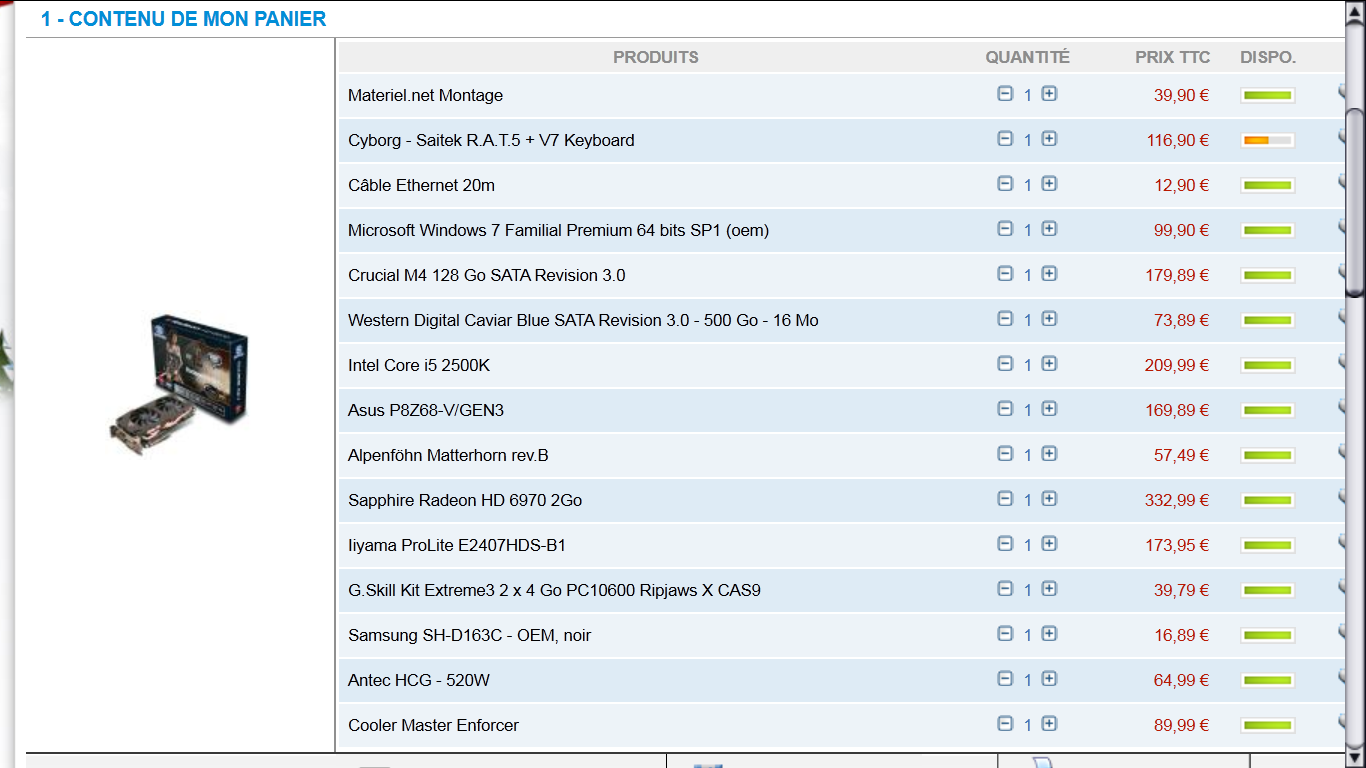
Task: Open the Alpenföhn Matterhorn rev.B product link
Action: tap(448, 456)
